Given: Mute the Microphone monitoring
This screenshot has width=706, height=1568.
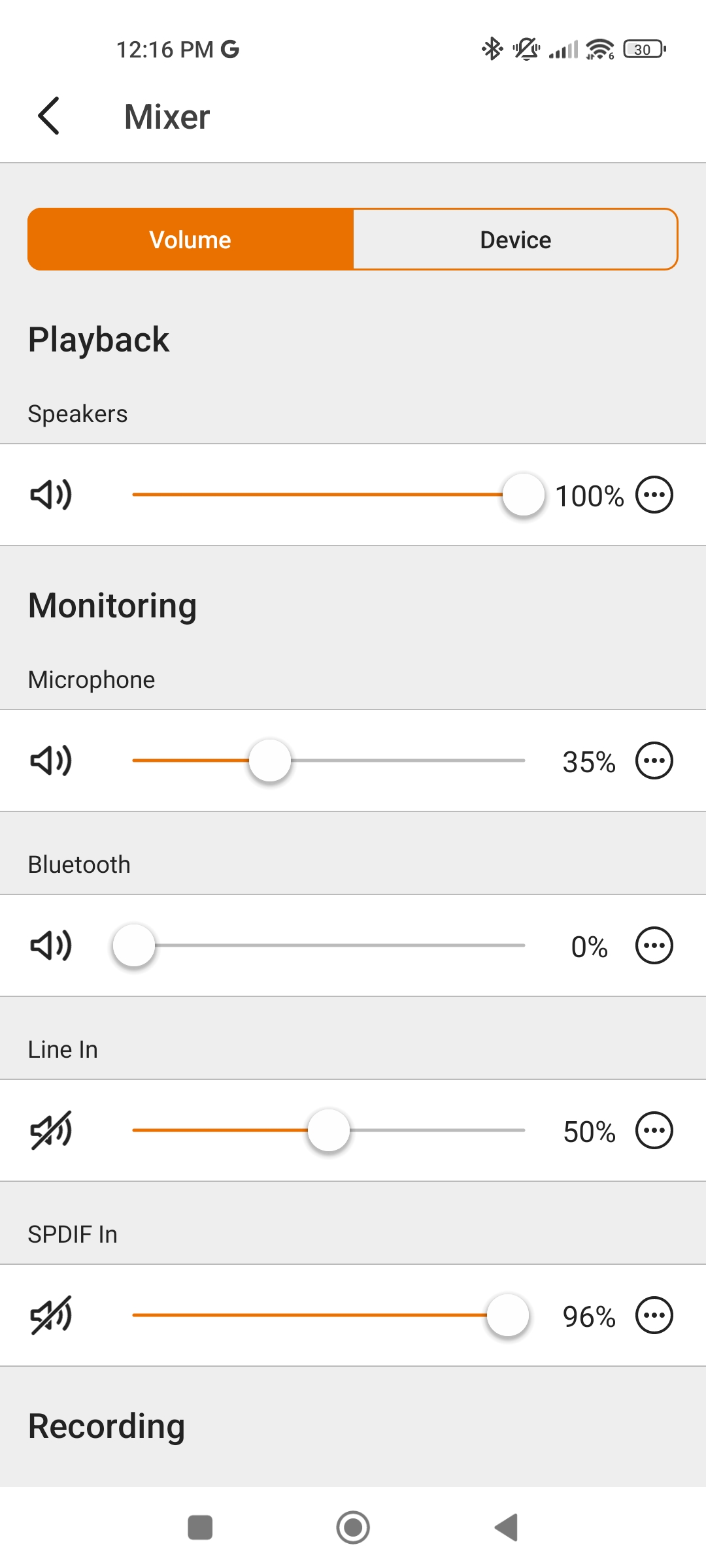Looking at the screenshot, I should click(x=51, y=760).
